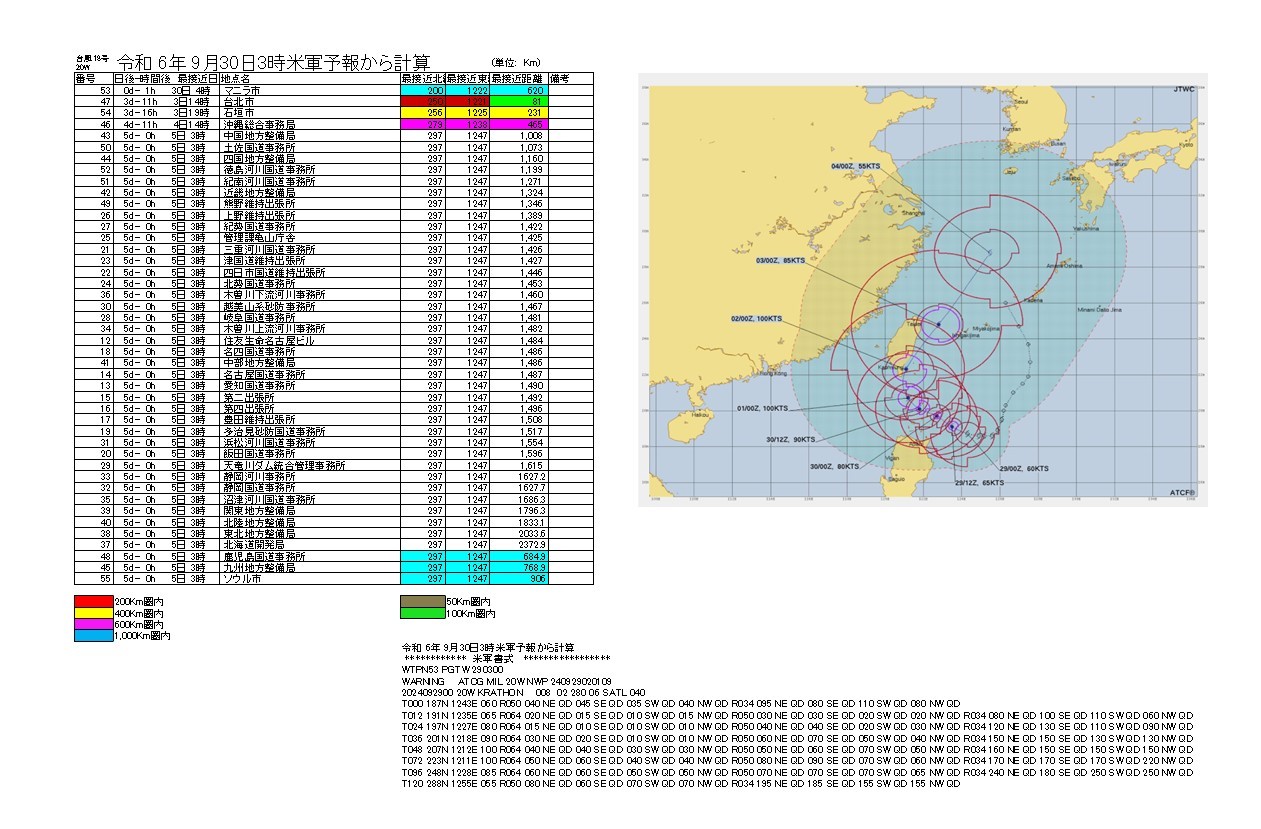Viewport: 1261px width, 829px height.
Task: Click the 地点名 column header
Action: (x=308, y=78)
